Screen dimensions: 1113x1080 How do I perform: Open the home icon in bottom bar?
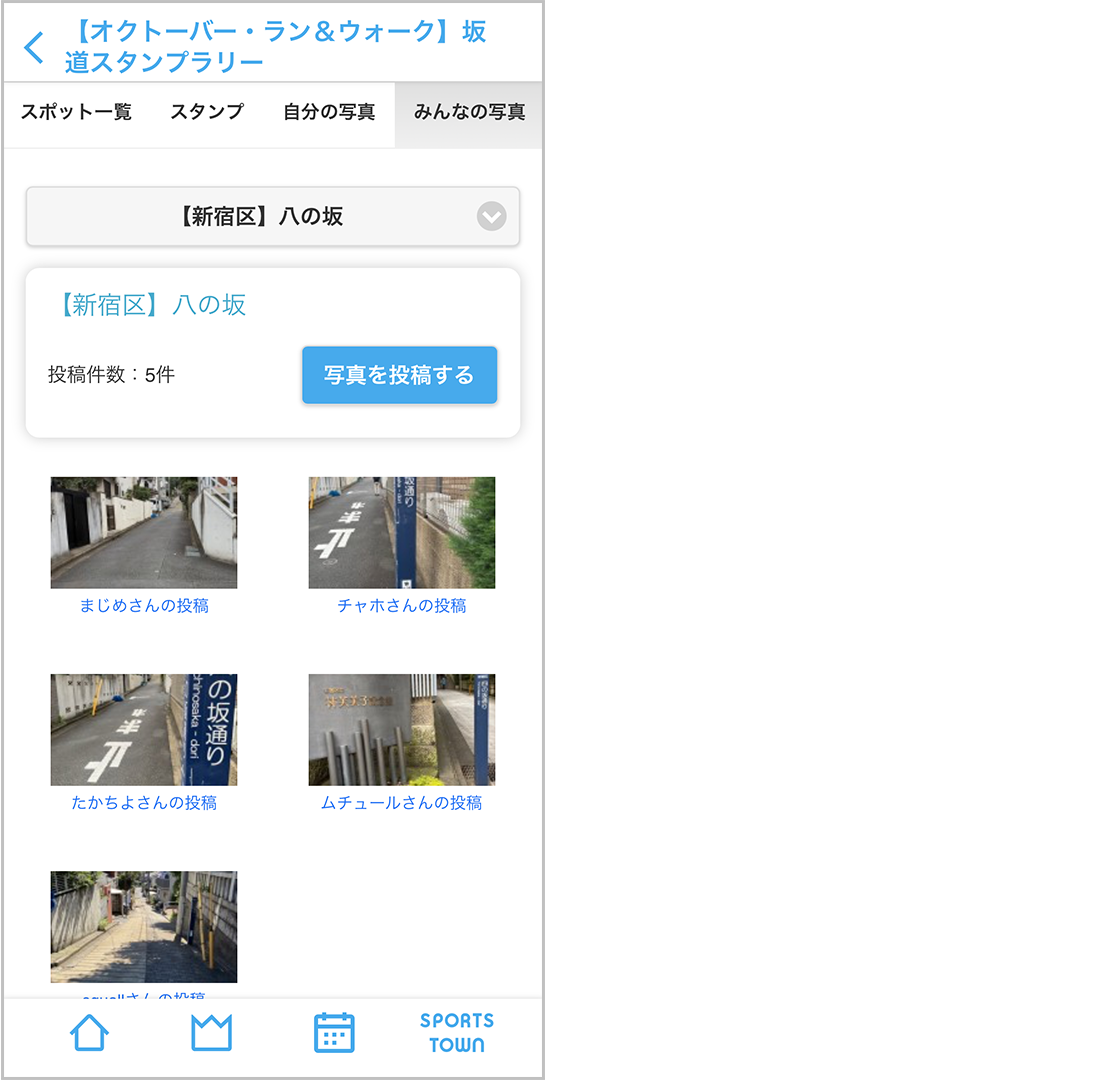tap(89, 1032)
